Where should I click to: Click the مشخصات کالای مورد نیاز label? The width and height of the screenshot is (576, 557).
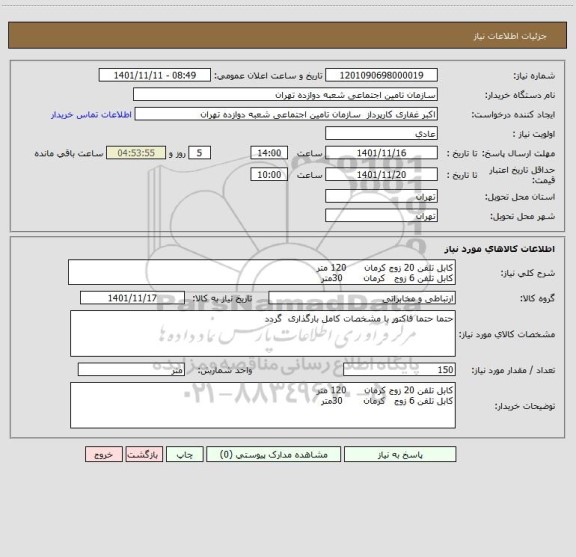pyautogui.click(x=507, y=334)
